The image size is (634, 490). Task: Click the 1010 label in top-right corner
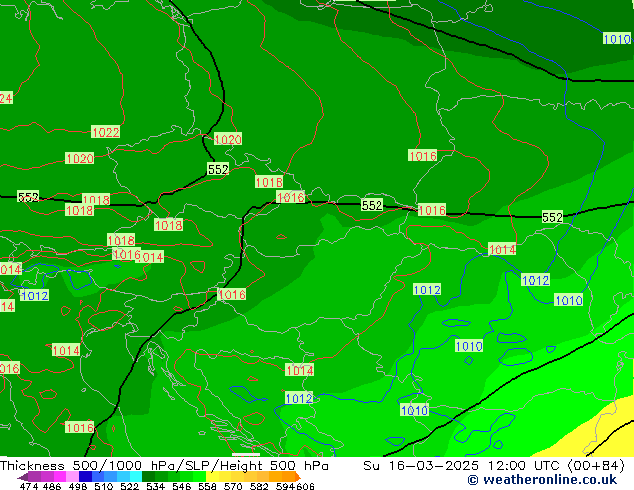click(x=617, y=39)
